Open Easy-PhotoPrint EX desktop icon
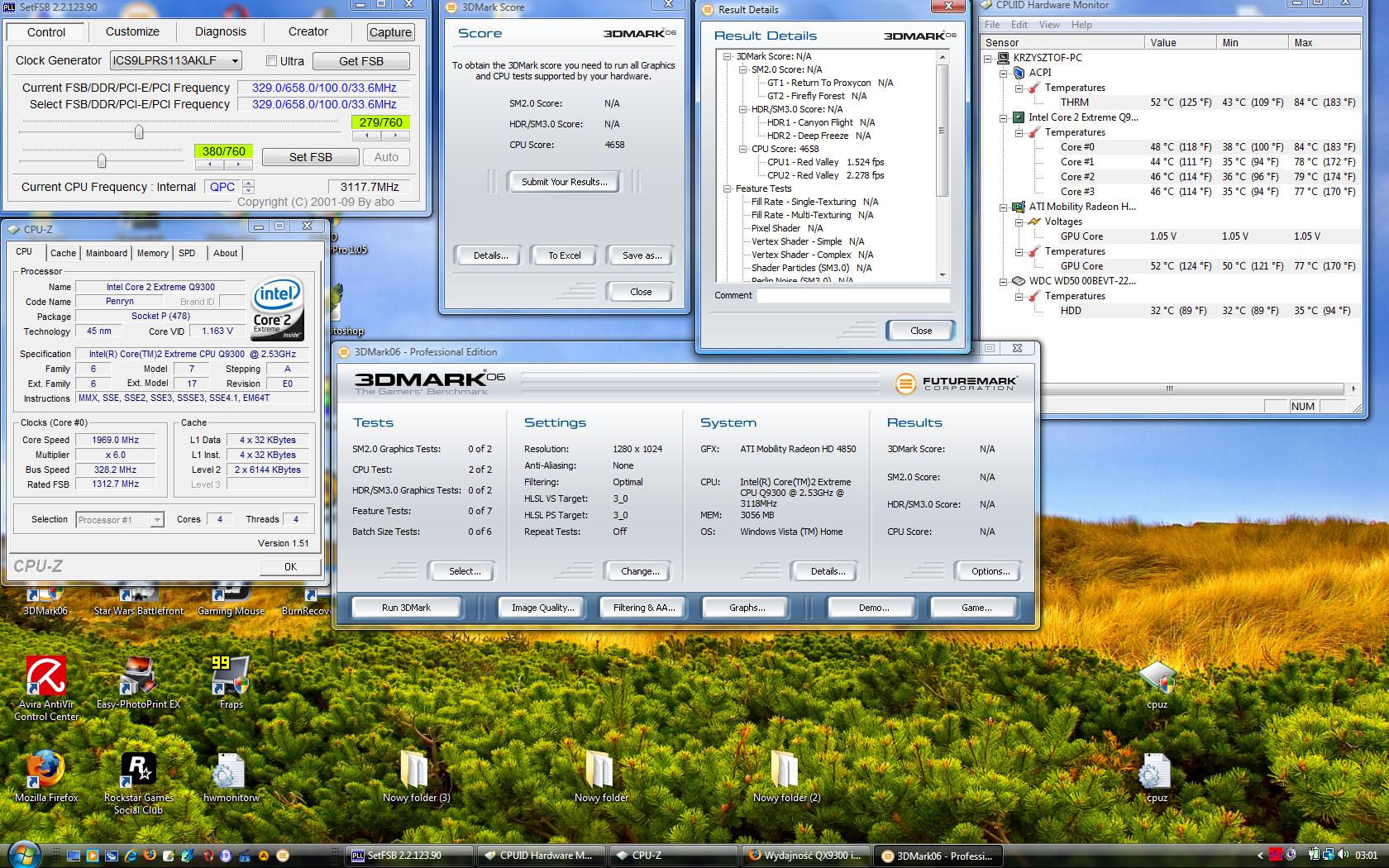Viewport: 1389px width, 868px height. coord(138,684)
